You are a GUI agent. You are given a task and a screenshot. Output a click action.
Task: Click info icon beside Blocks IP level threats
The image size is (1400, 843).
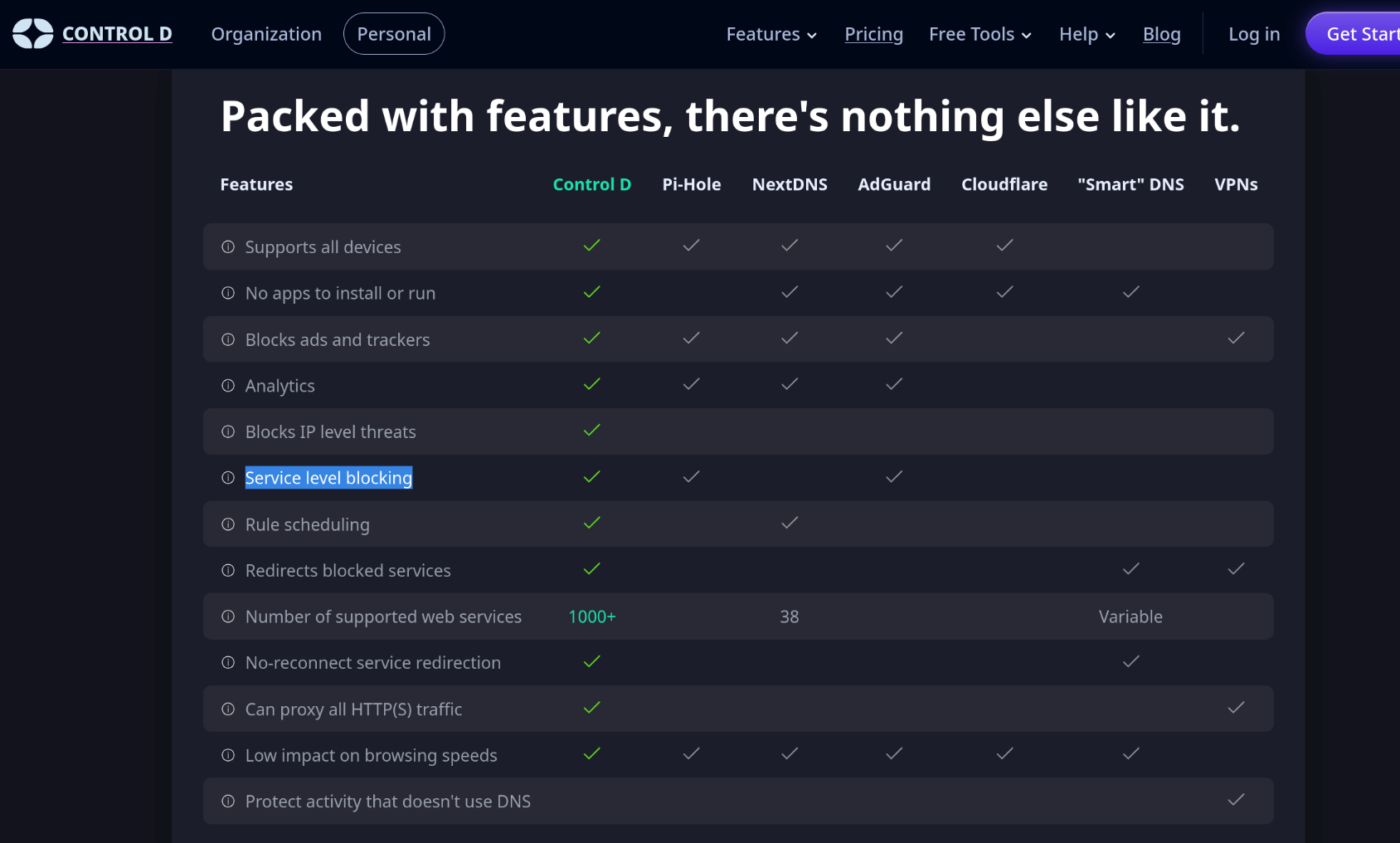point(228,431)
